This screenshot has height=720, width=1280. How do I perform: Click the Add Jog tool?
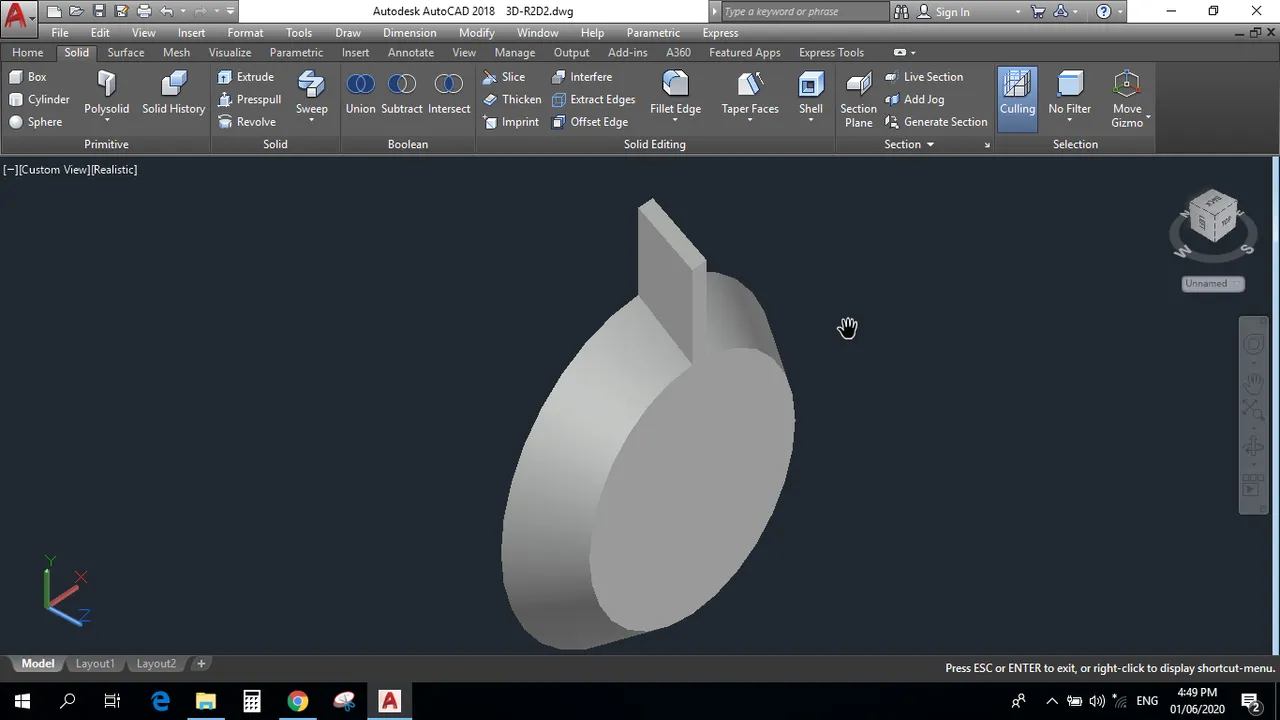[x=914, y=99]
